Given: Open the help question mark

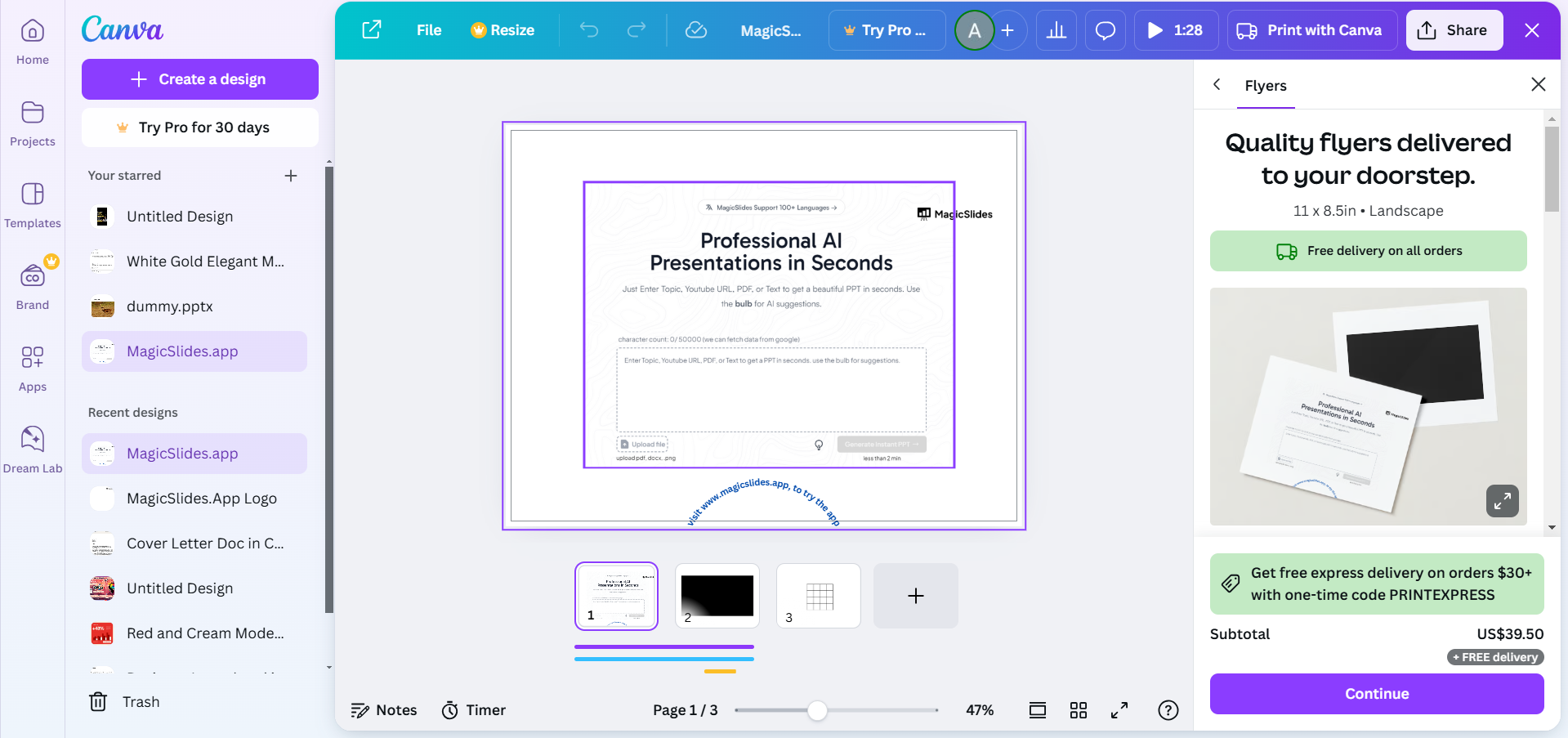Looking at the screenshot, I should click(x=1168, y=710).
